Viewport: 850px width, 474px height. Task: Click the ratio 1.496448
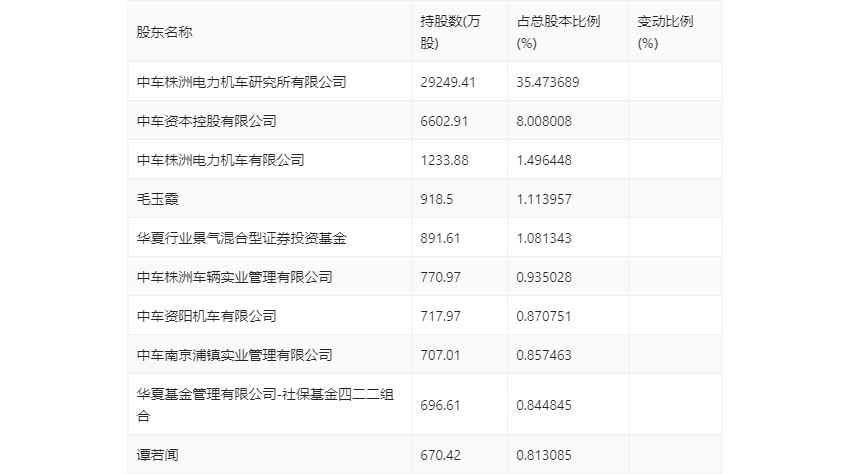(x=544, y=160)
